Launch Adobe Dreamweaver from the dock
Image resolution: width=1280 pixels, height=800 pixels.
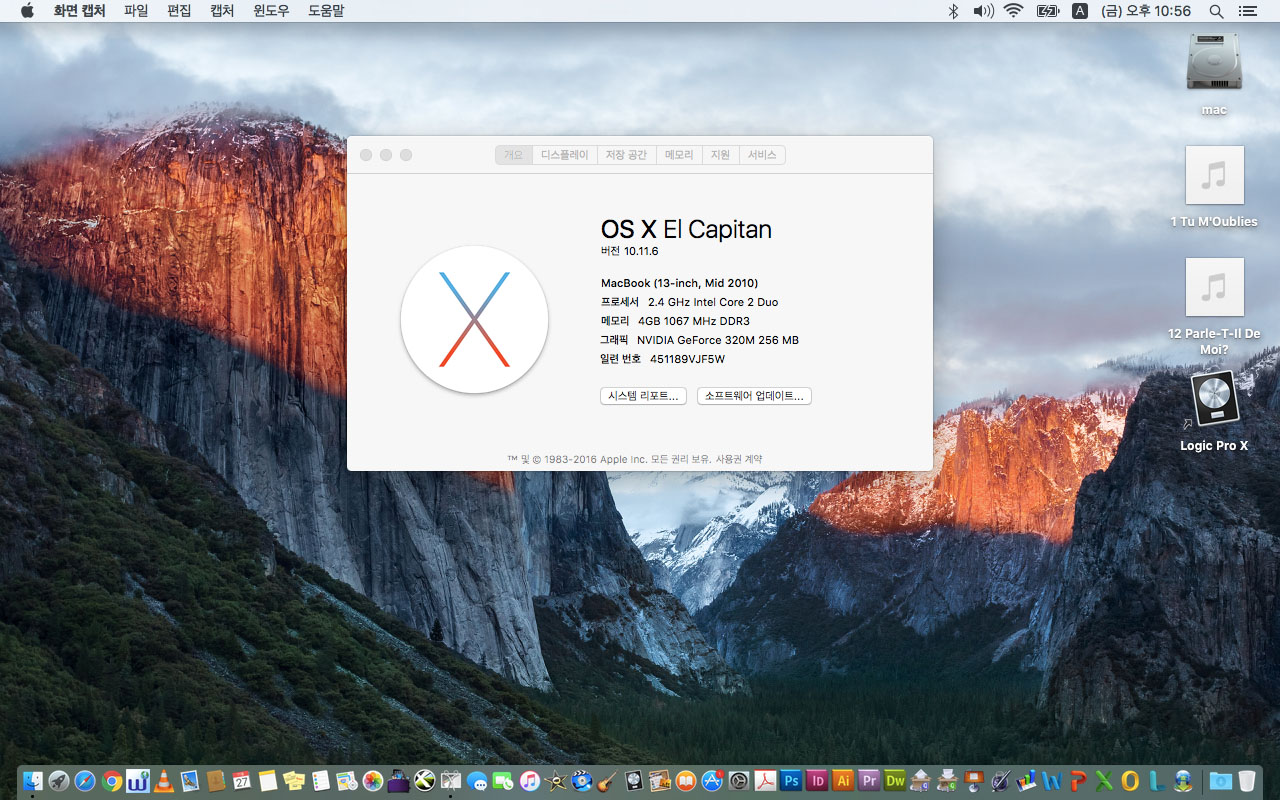895,781
